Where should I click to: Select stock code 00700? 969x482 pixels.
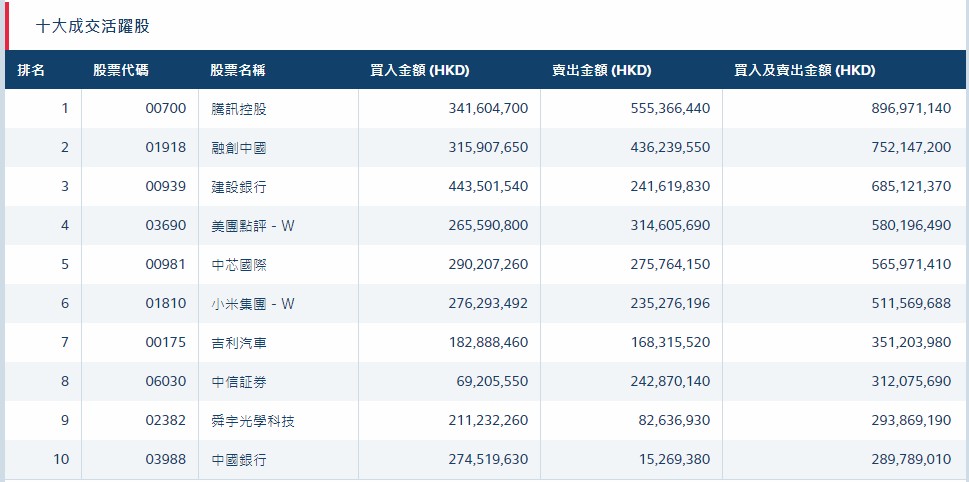(166, 109)
